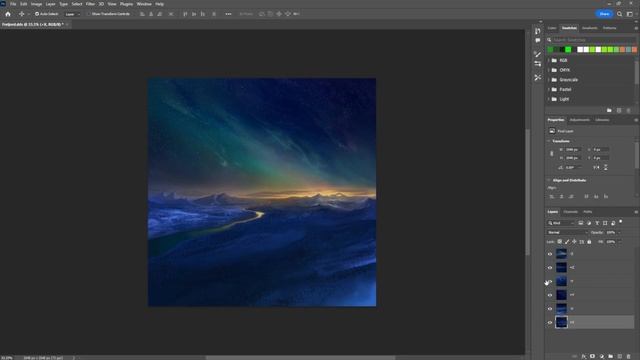Image resolution: width=640 pixels, height=360 pixels.
Task: Toggle width-height link in Transform
Action: click(552, 153)
